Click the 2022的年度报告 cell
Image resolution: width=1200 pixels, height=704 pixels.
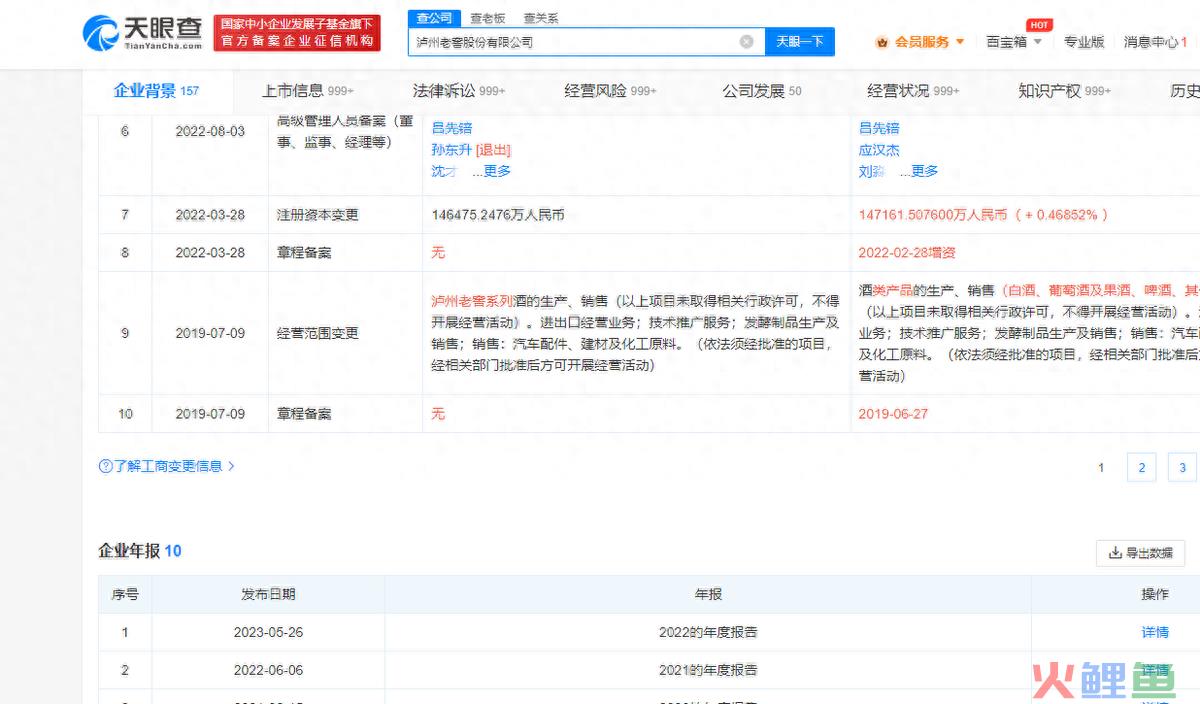click(708, 632)
